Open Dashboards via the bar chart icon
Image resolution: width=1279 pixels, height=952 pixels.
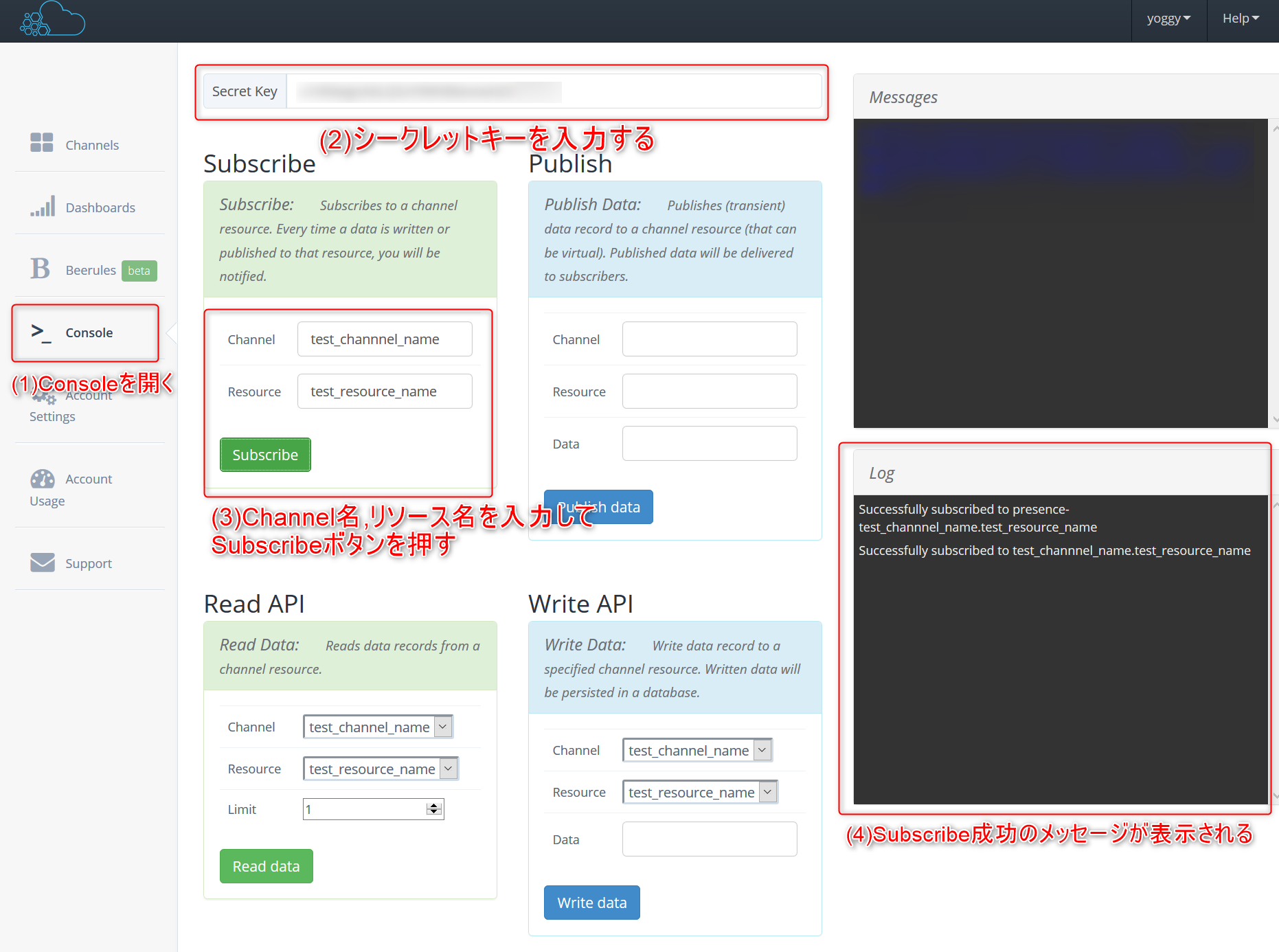coord(42,206)
